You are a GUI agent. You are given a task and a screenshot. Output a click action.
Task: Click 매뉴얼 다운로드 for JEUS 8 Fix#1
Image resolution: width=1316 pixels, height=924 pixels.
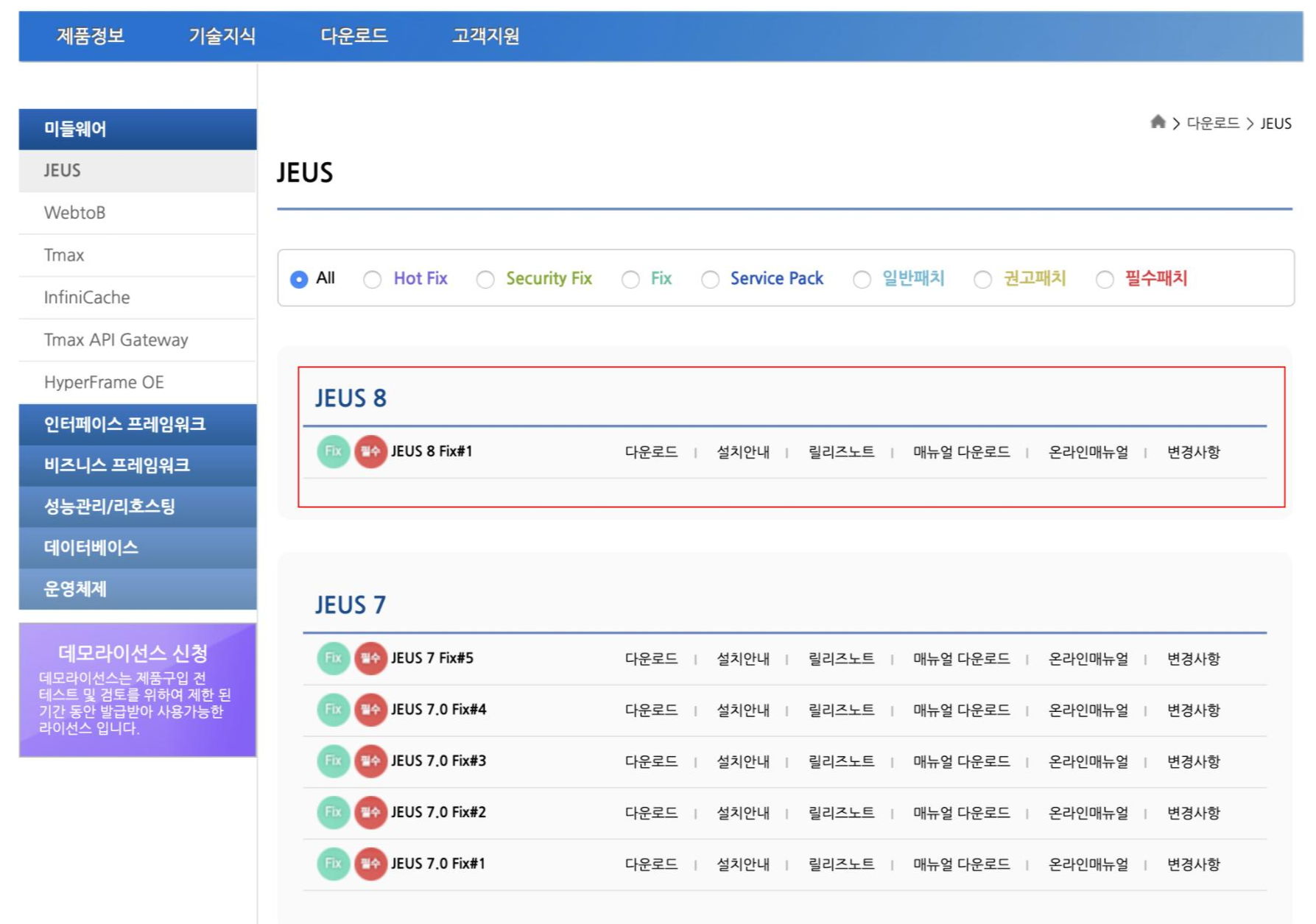(x=961, y=452)
